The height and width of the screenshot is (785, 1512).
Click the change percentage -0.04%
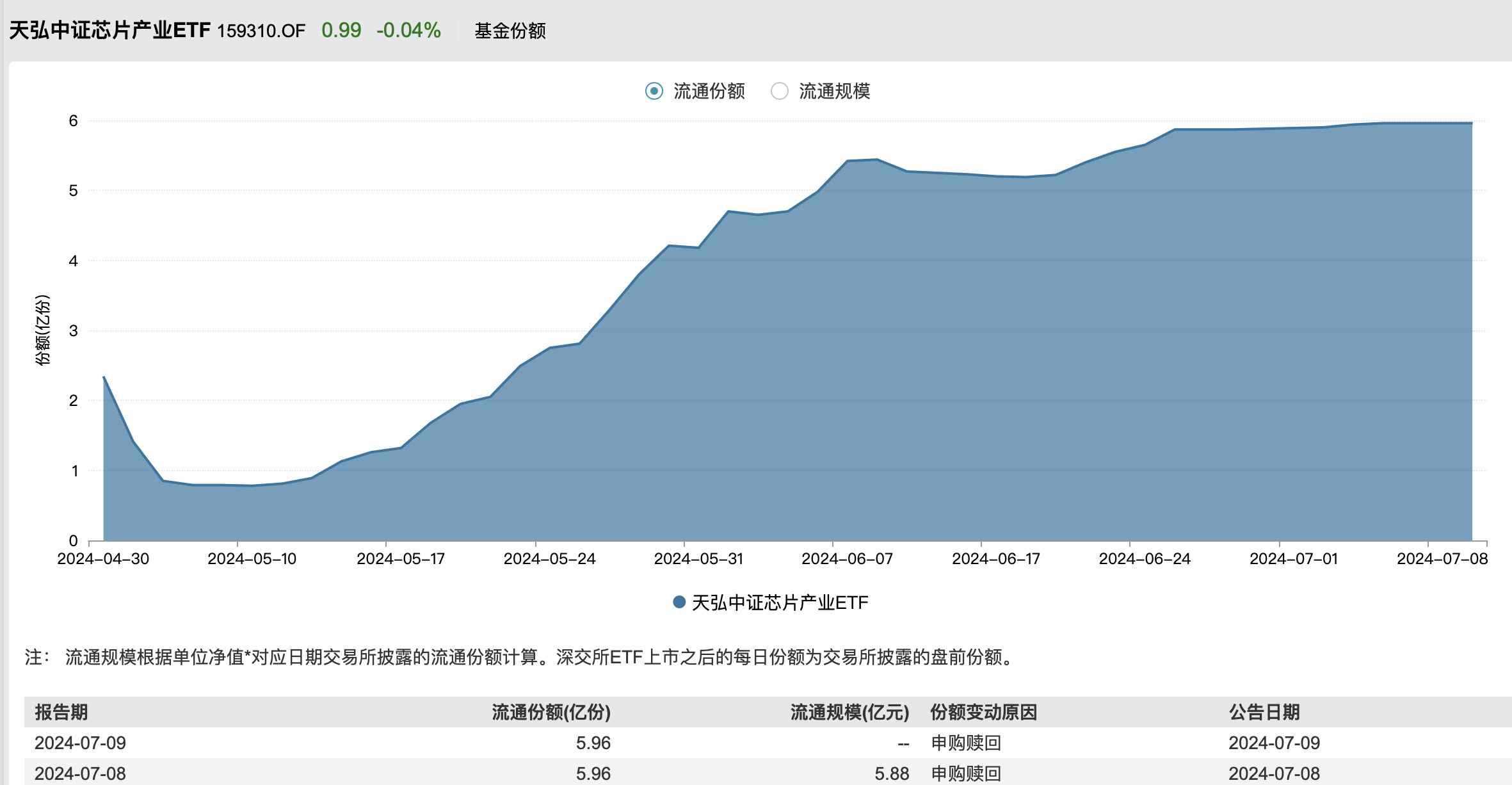(408, 30)
